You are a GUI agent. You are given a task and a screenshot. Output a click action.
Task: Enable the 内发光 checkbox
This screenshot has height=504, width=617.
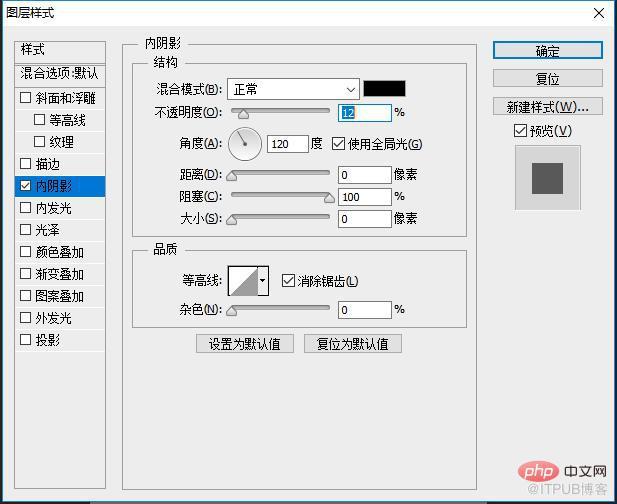tap(25, 208)
